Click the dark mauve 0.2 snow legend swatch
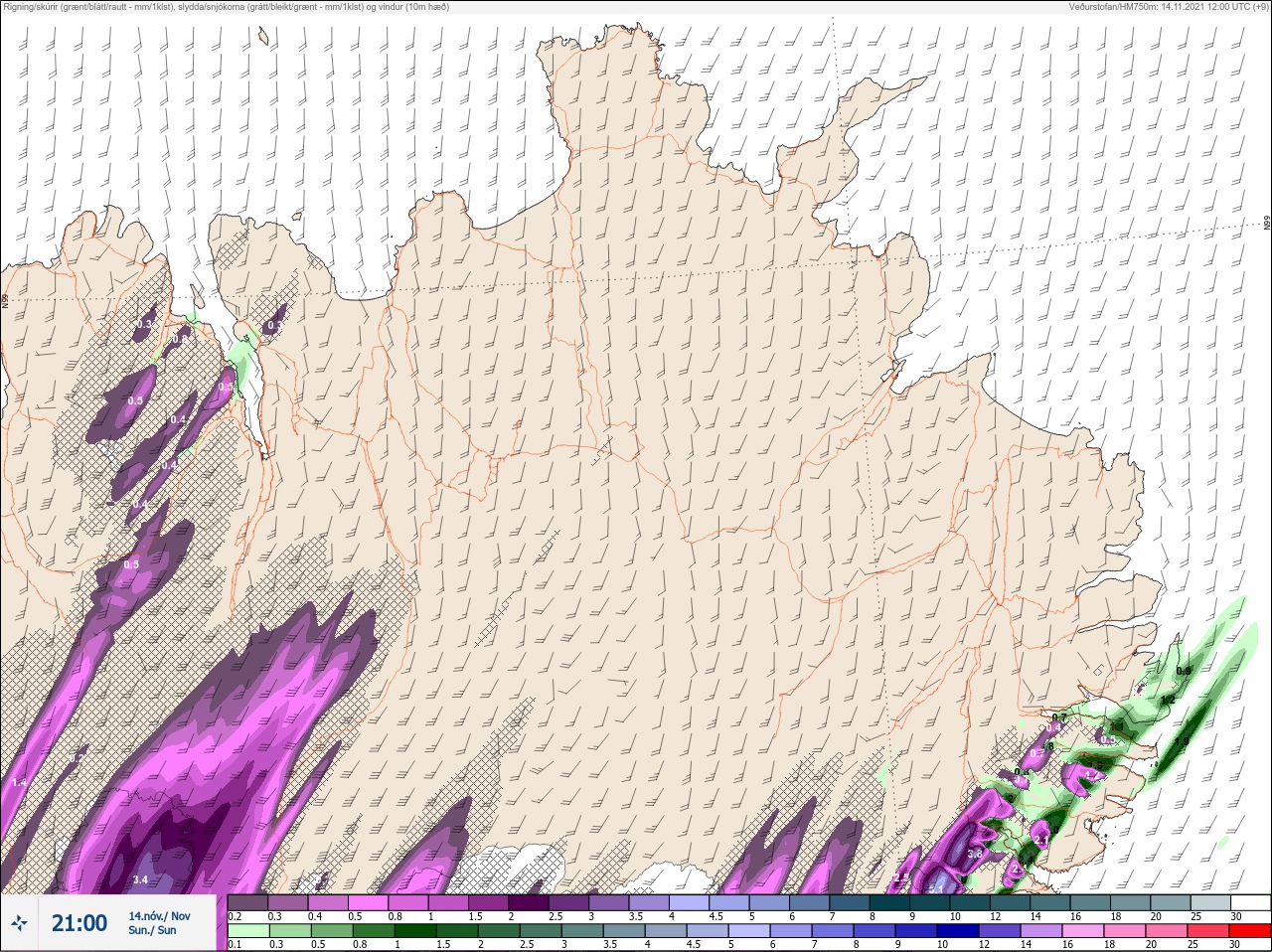 (x=247, y=902)
